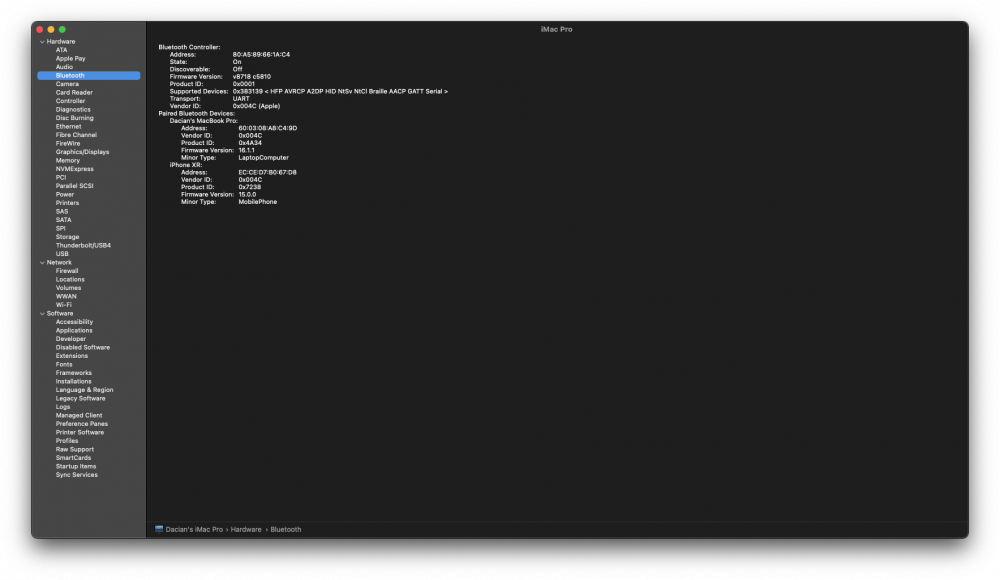Screen dimensions: 1000x580
Task: Select Profiles under Software
Action: click(67, 441)
